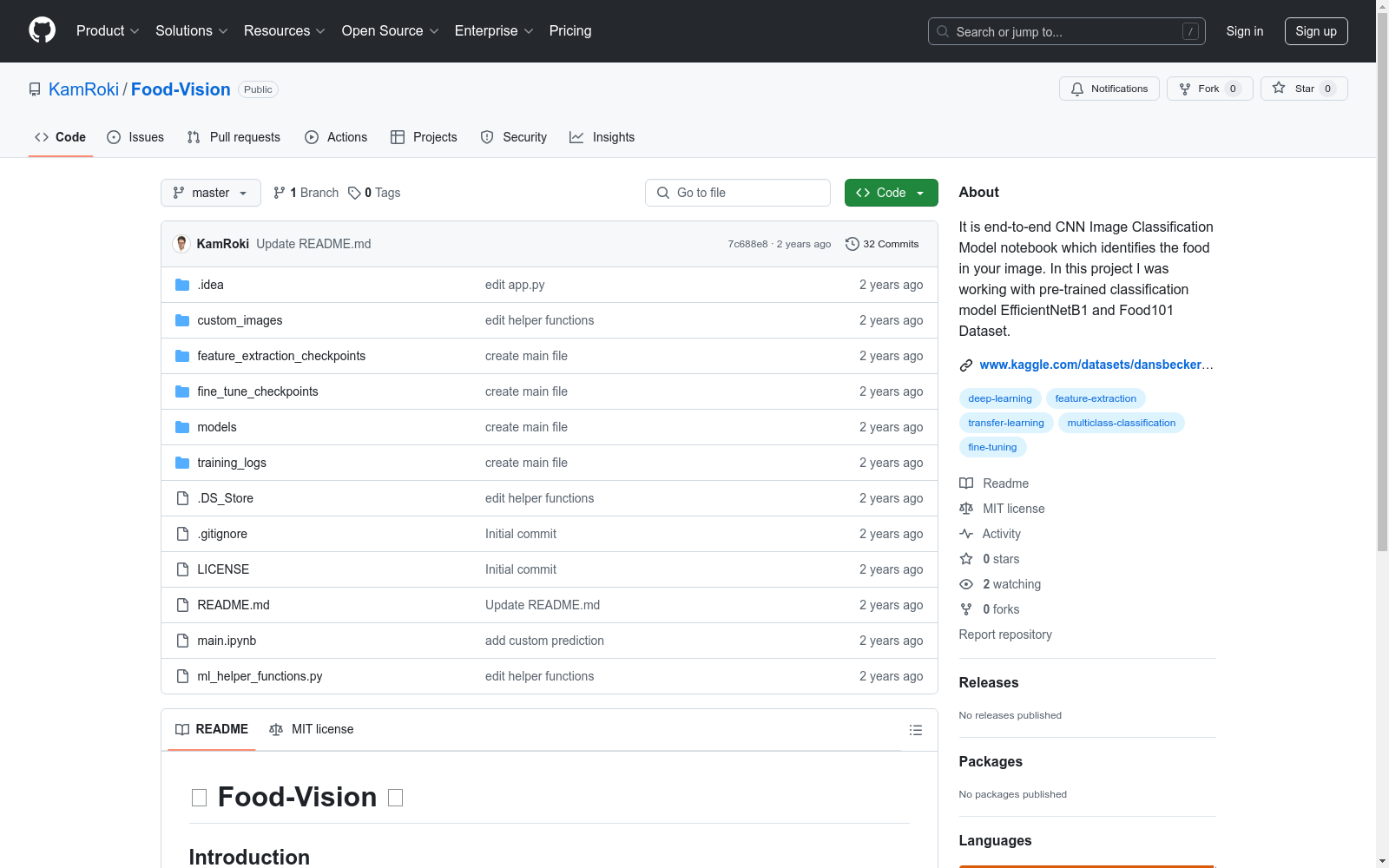
Task: Open the Projects tab
Action: pyautogui.click(x=424, y=137)
